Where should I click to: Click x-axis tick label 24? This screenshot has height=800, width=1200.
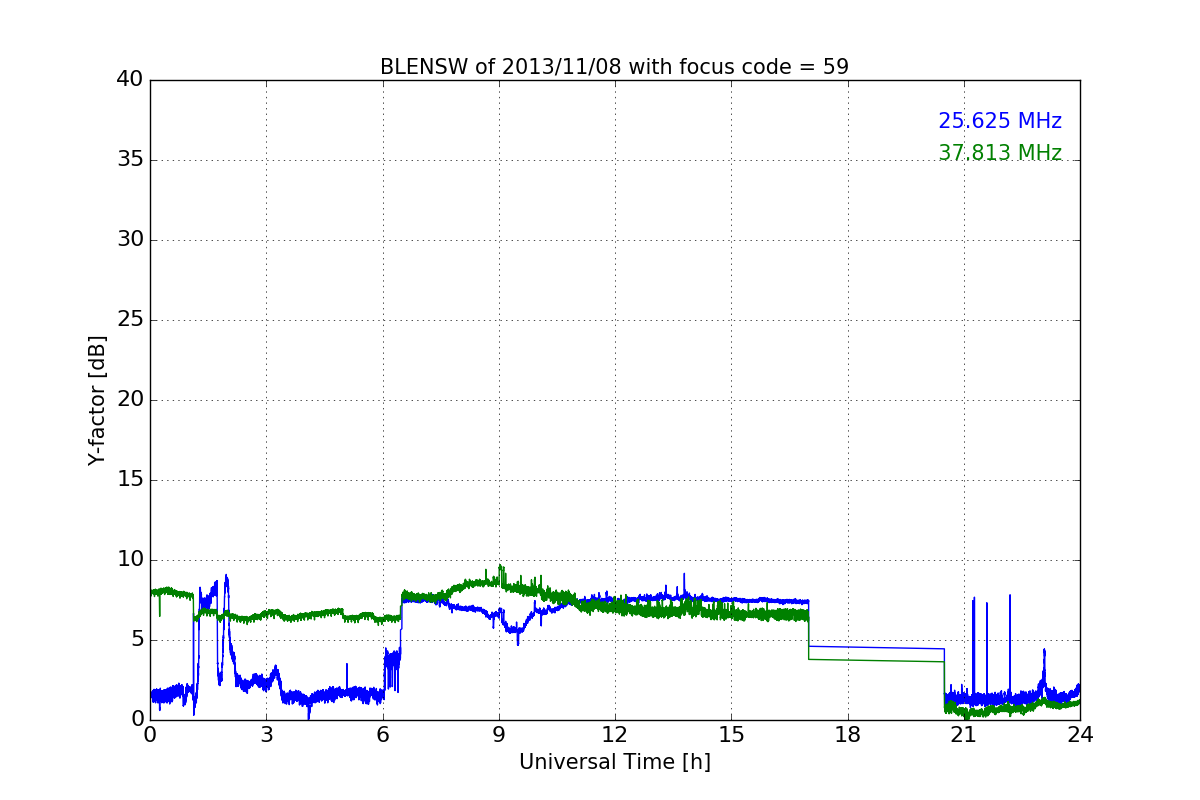click(x=1080, y=734)
